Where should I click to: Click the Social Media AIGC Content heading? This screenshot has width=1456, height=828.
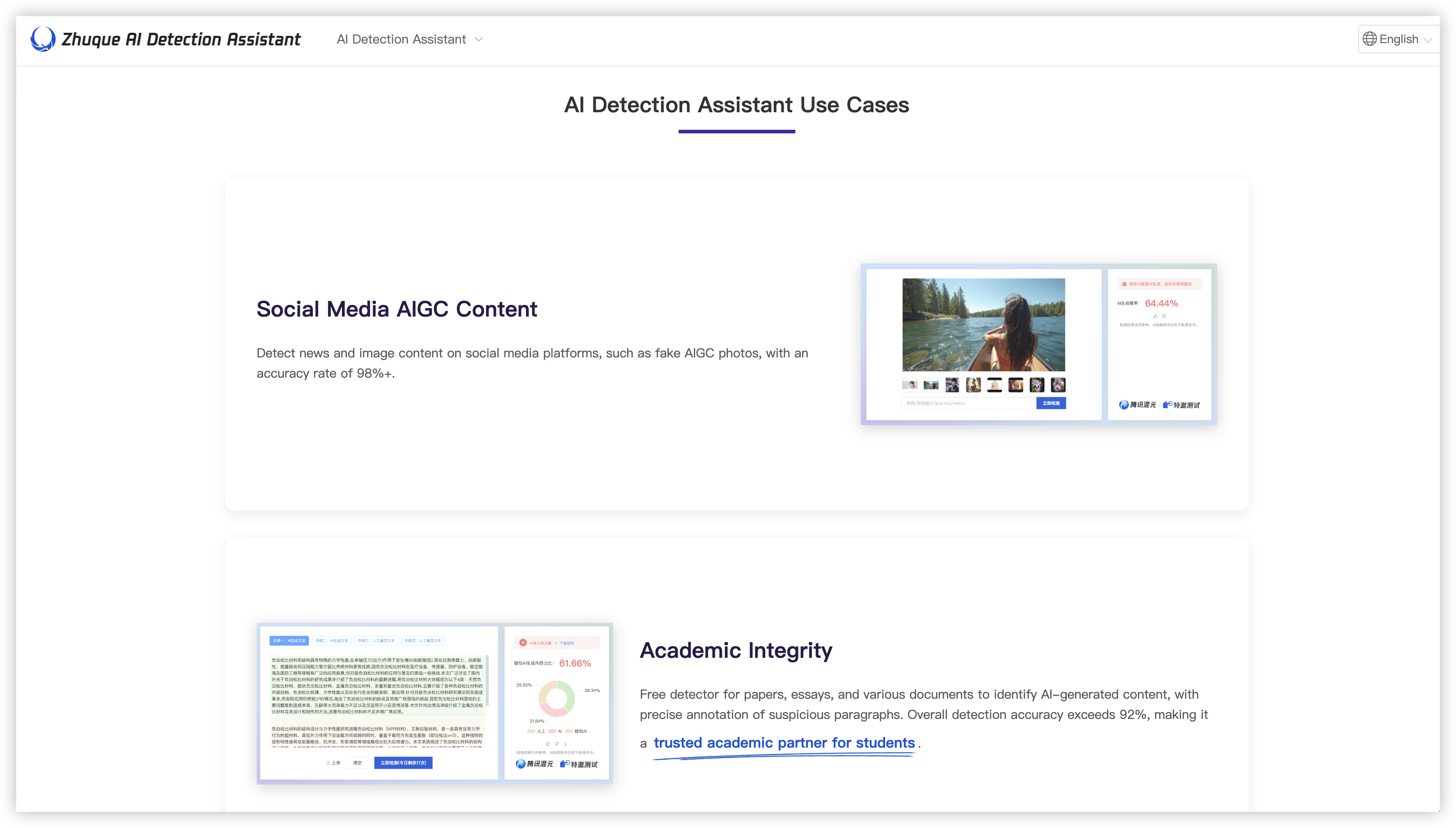396,309
